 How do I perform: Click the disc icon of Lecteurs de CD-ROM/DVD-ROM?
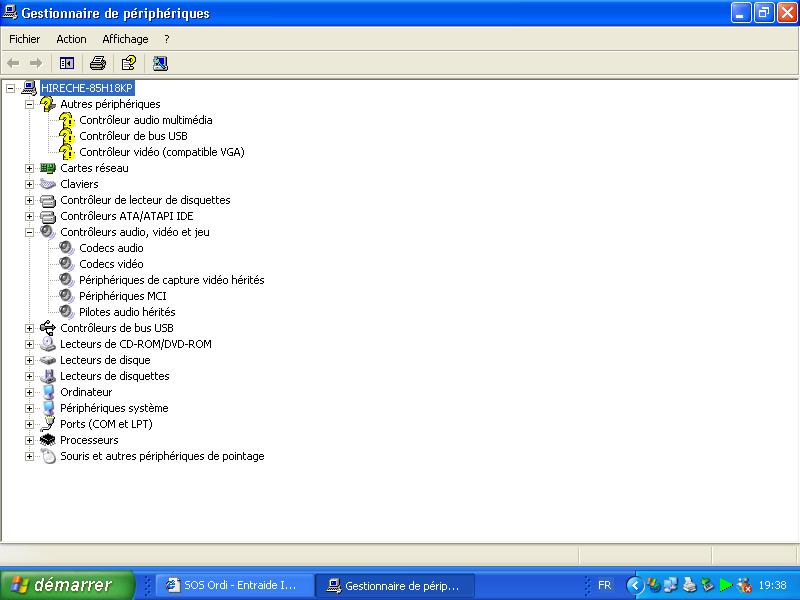point(48,344)
